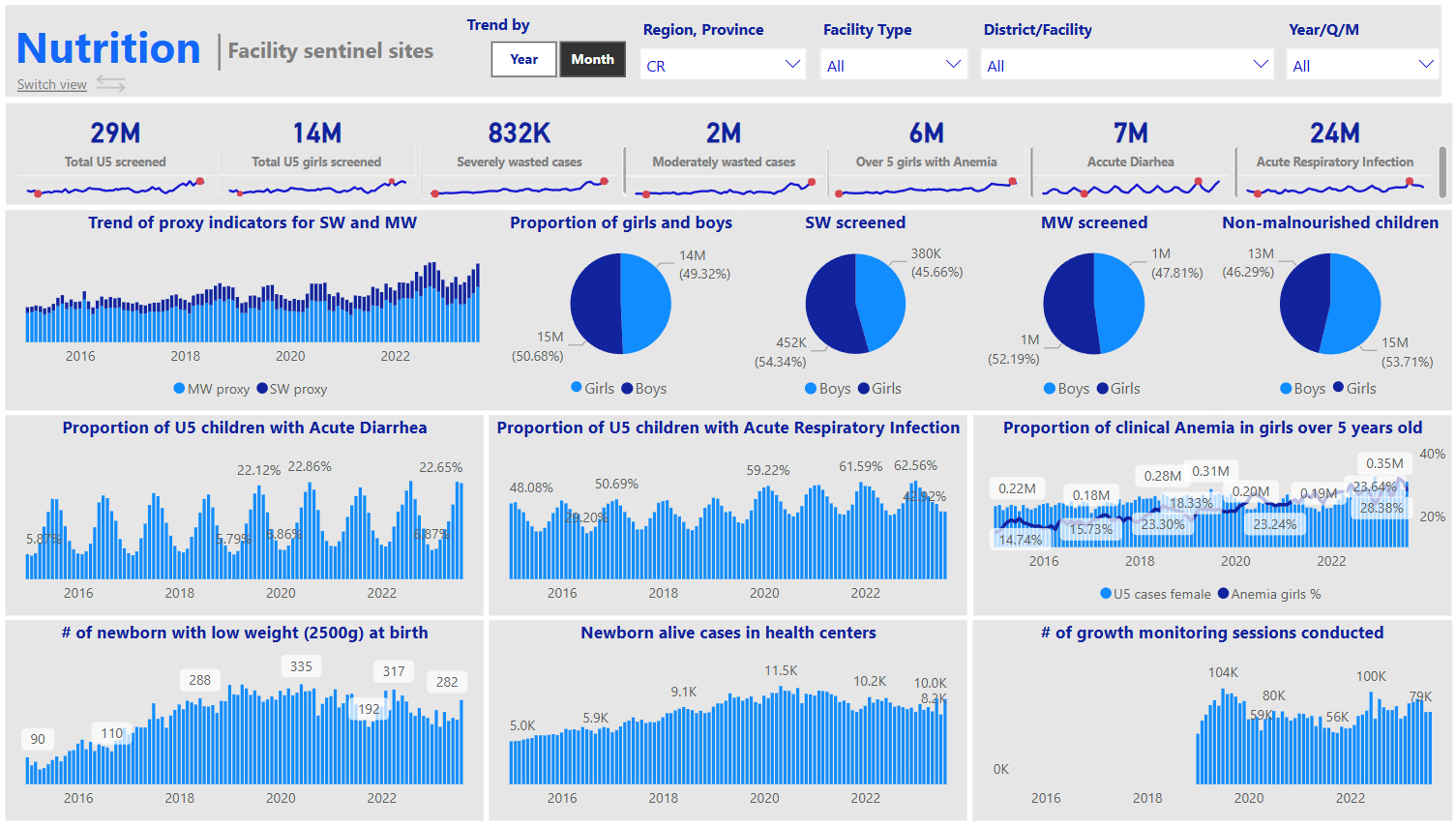Image resolution: width=1456 pixels, height=826 pixels.
Task: Select the Anemia girls % legend item
Action: coord(1268,594)
